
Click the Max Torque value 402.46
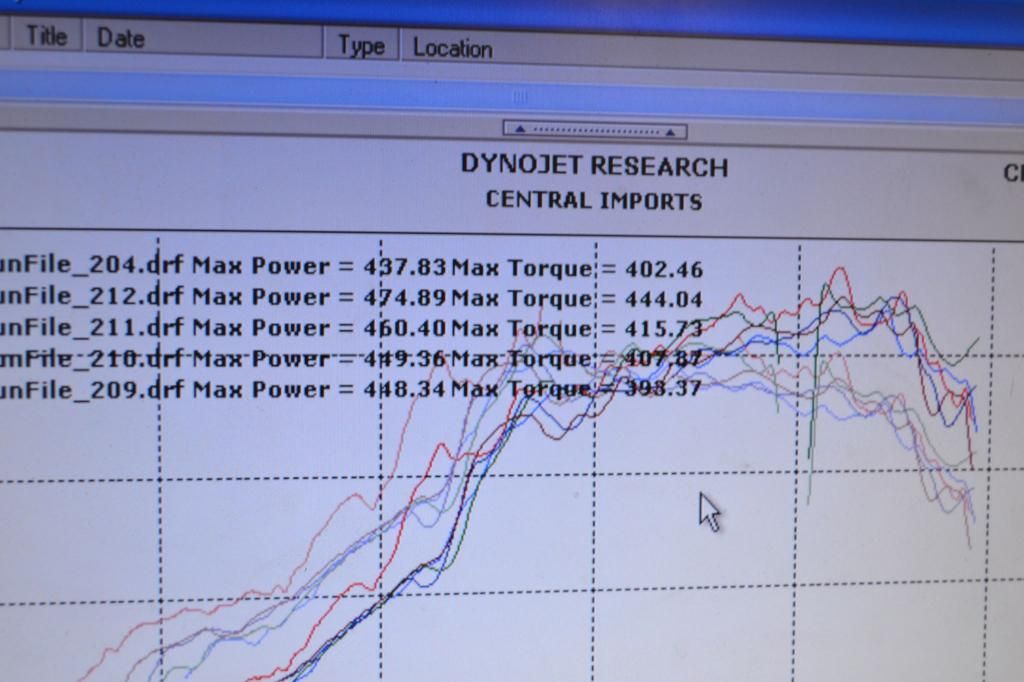tap(664, 269)
